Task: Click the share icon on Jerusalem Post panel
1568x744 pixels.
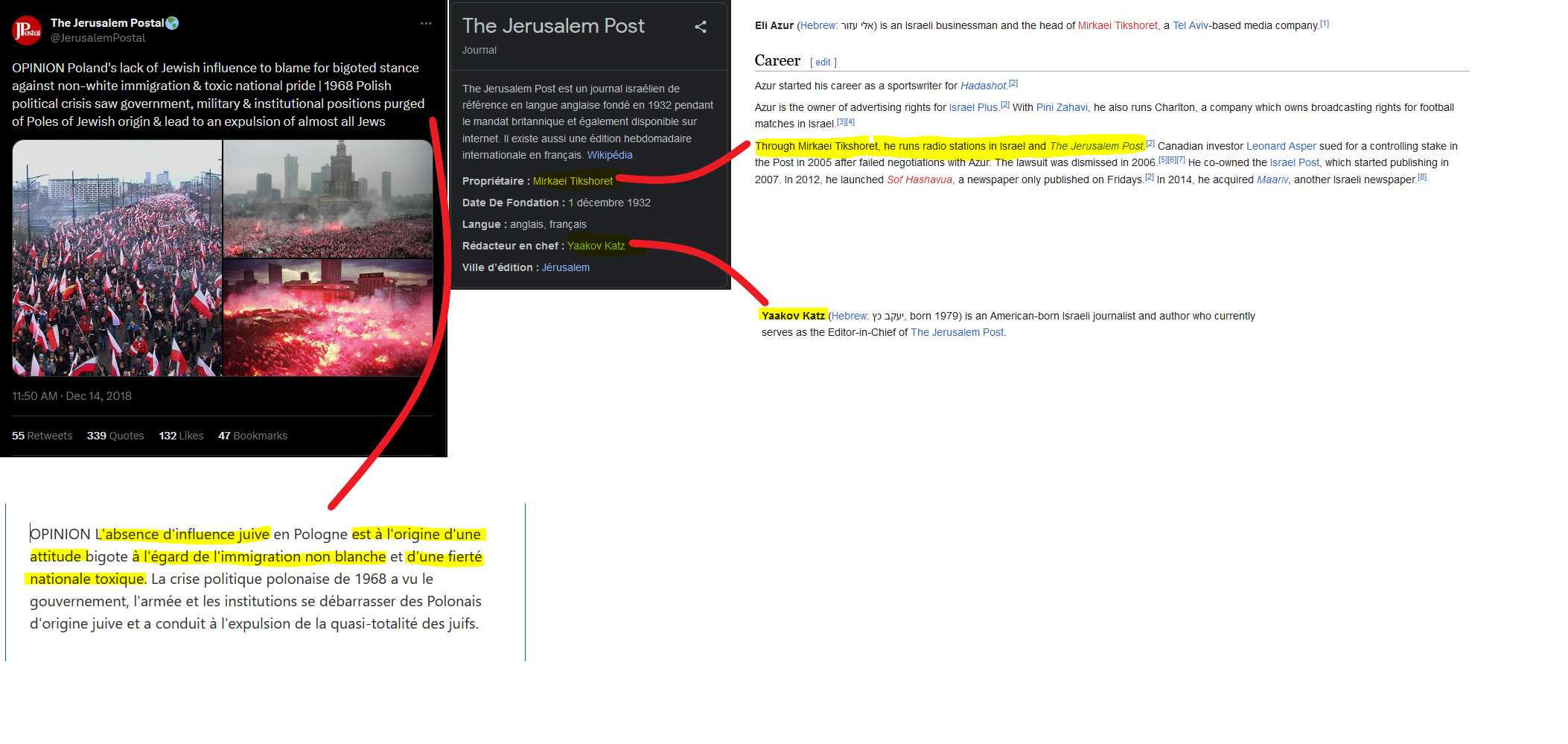Action: (x=701, y=27)
